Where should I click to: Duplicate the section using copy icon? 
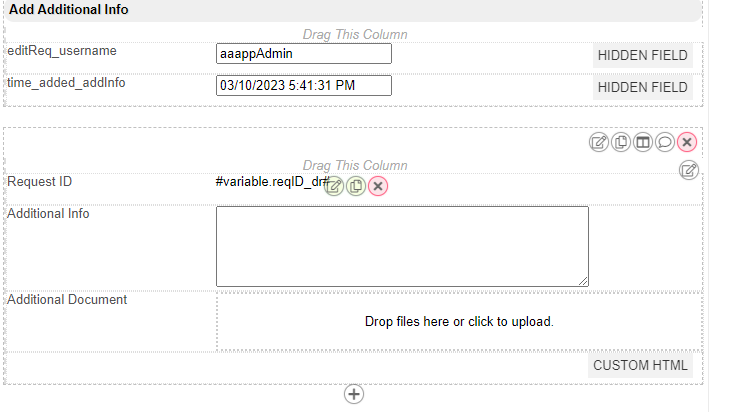pos(621,142)
